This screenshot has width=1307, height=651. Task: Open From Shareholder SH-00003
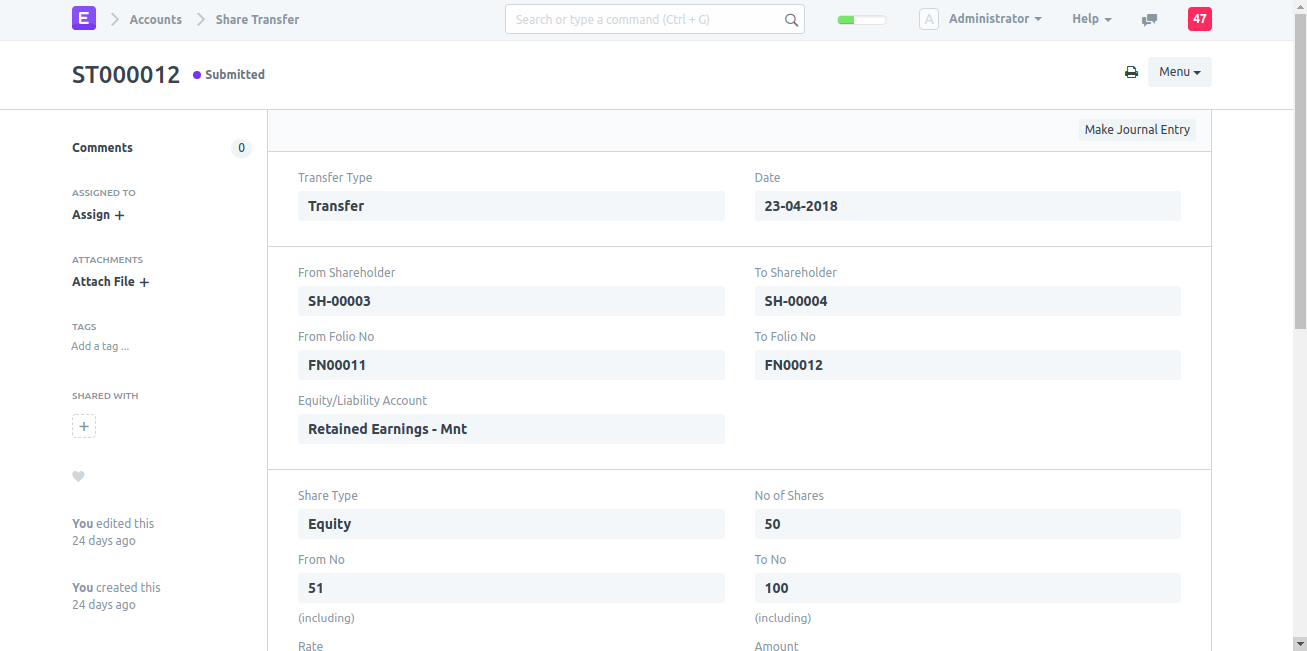[x=511, y=301]
